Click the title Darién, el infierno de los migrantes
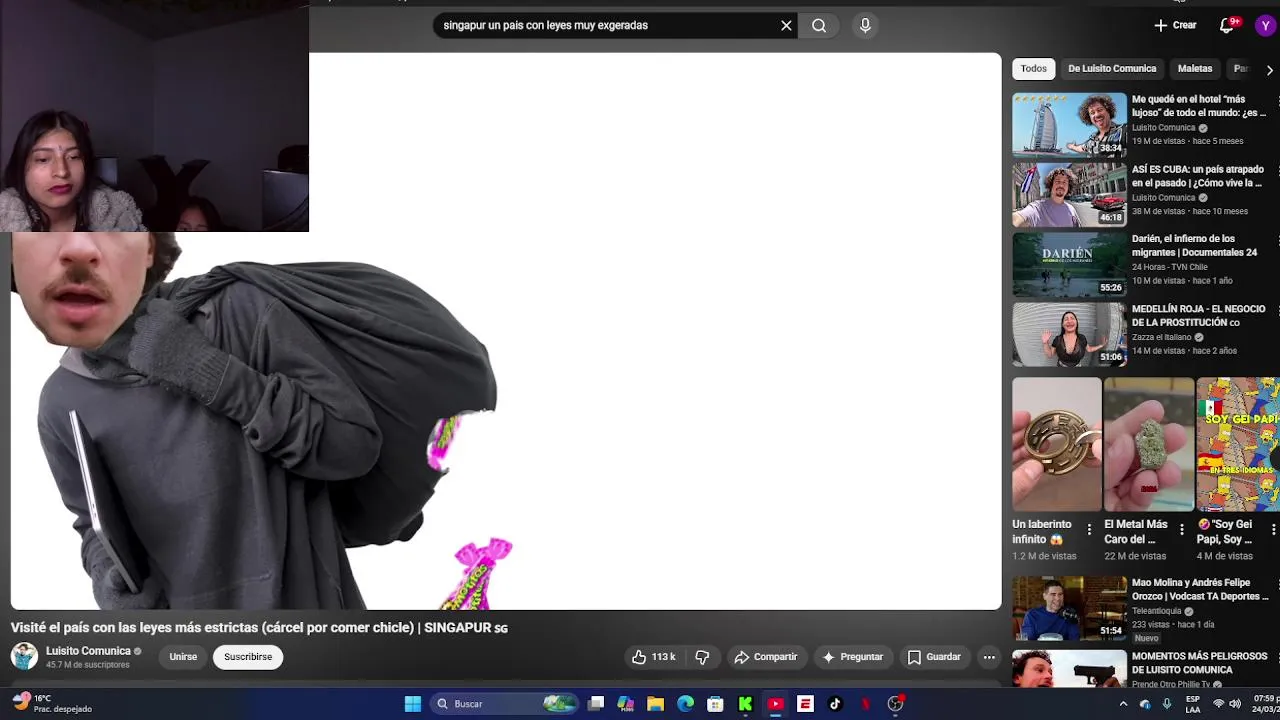This screenshot has height=720, width=1280. 1195,246
